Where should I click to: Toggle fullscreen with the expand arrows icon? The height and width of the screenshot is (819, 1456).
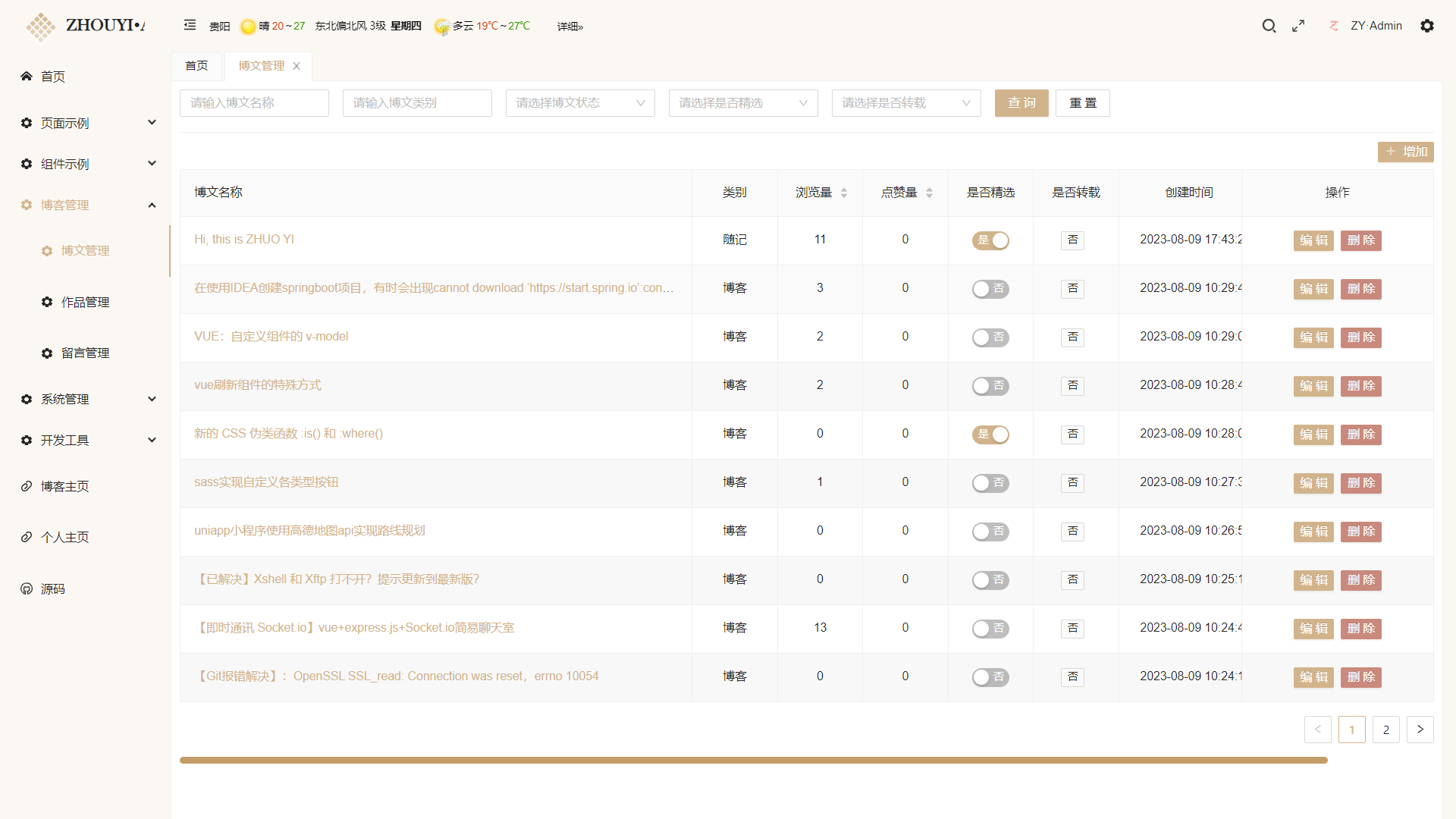pos(1298,26)
